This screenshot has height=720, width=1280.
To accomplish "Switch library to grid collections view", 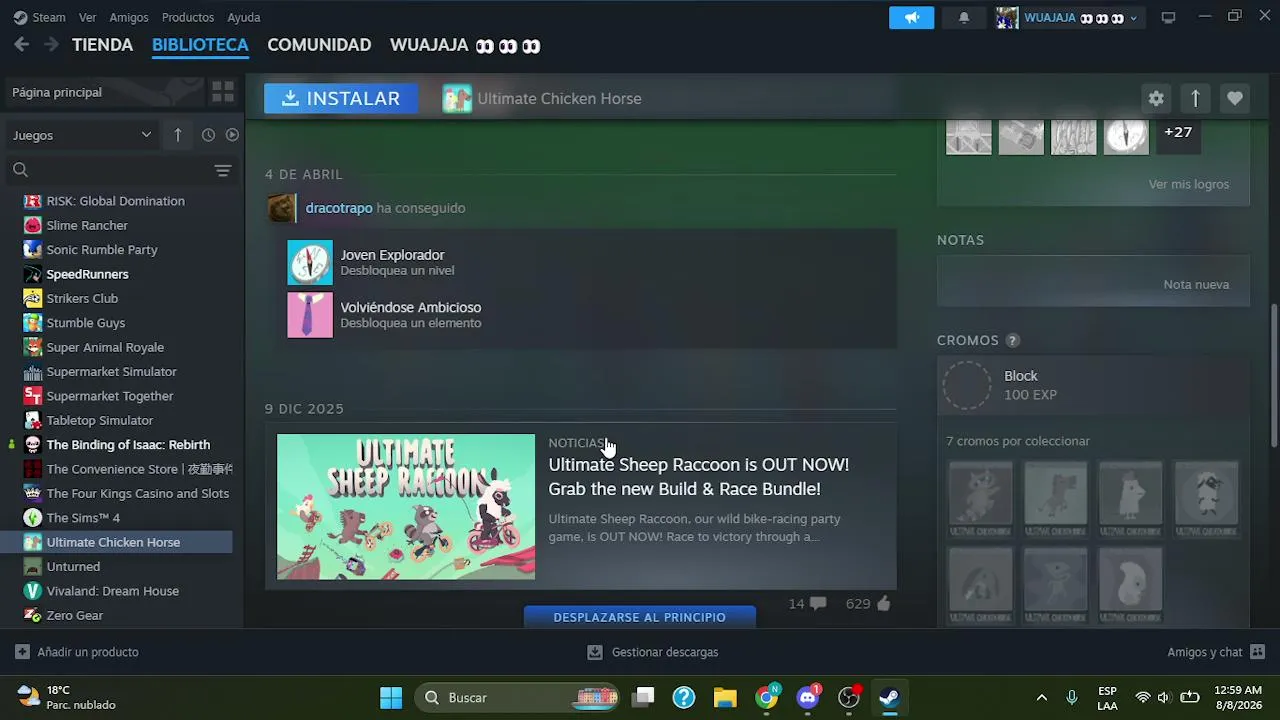I will [x=223, y=92].
